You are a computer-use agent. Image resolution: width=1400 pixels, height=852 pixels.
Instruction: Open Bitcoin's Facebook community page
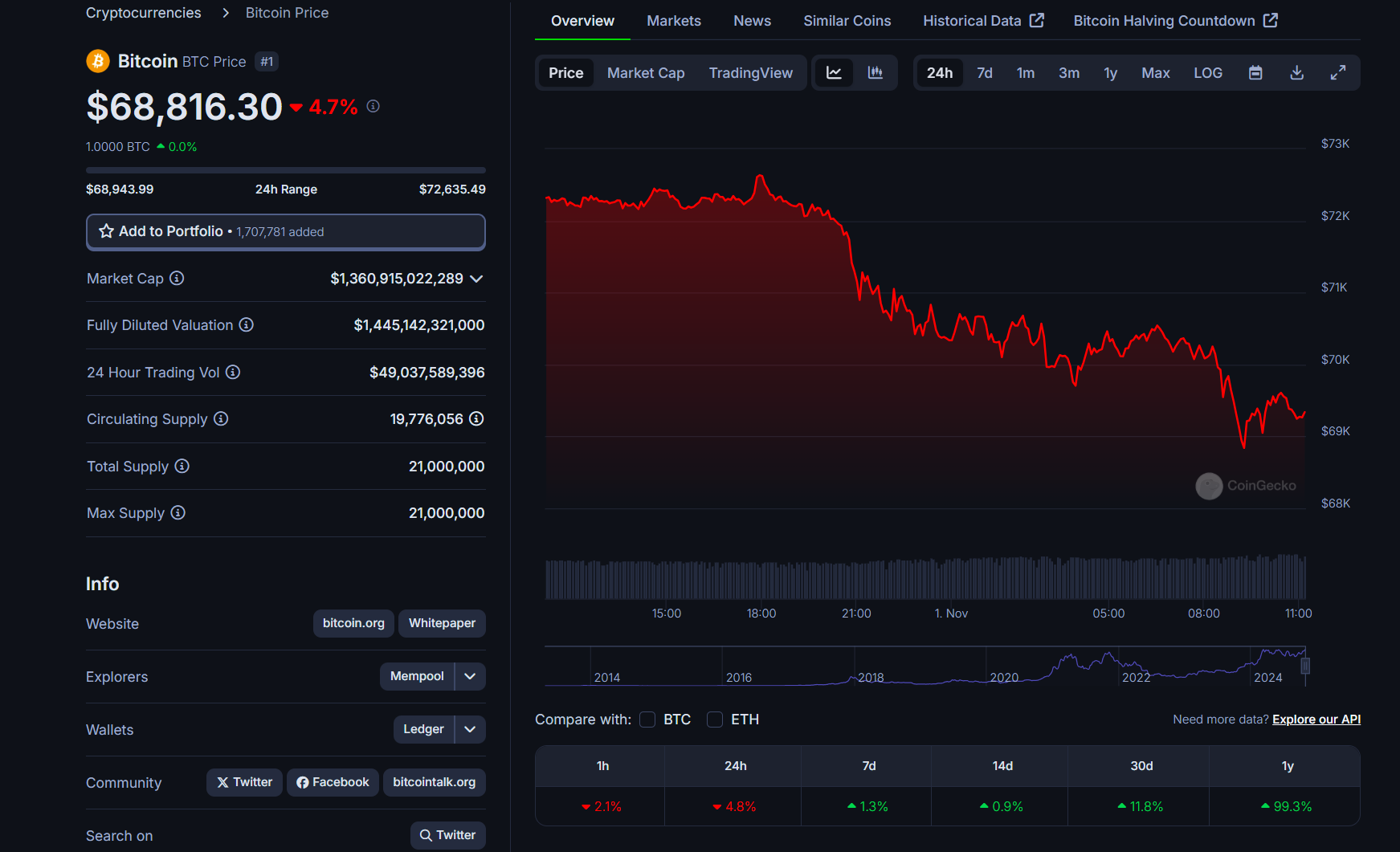[333, 781]
